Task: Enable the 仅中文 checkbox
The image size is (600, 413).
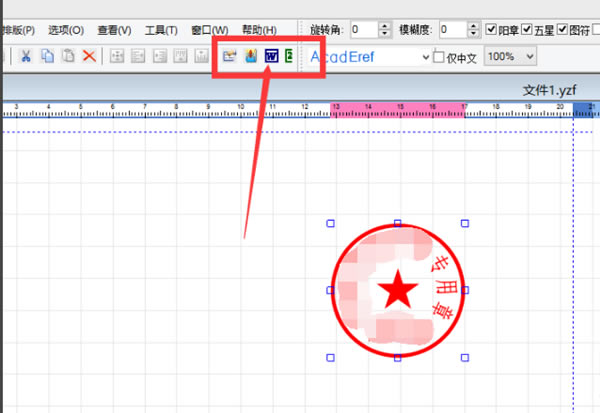Action: tap(438, 58)
